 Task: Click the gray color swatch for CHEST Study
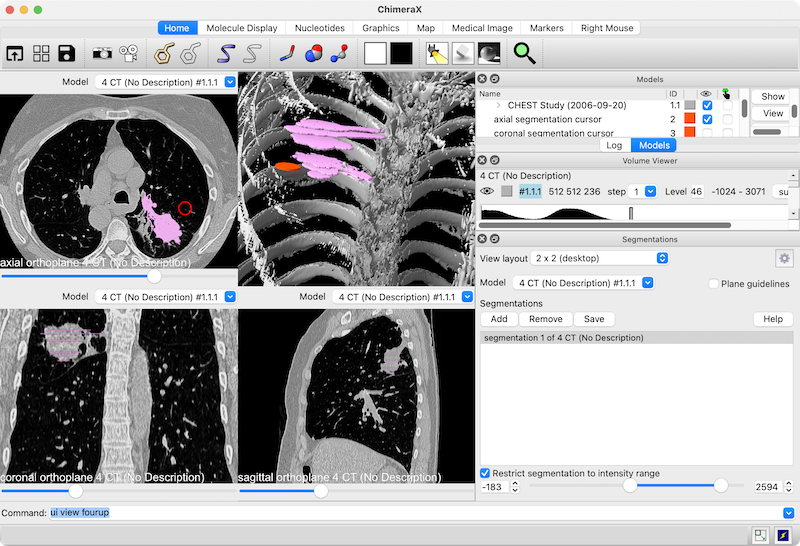pos(689,105)
